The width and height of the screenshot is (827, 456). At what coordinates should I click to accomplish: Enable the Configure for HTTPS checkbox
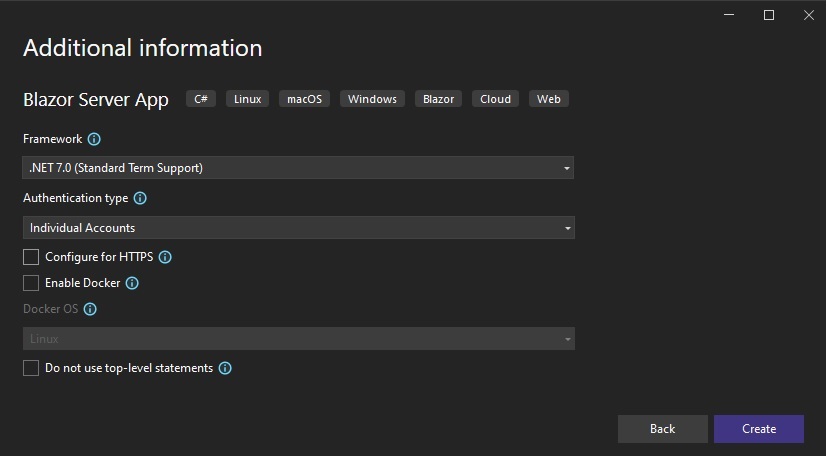pyautogui.click(x=31, y=257)
